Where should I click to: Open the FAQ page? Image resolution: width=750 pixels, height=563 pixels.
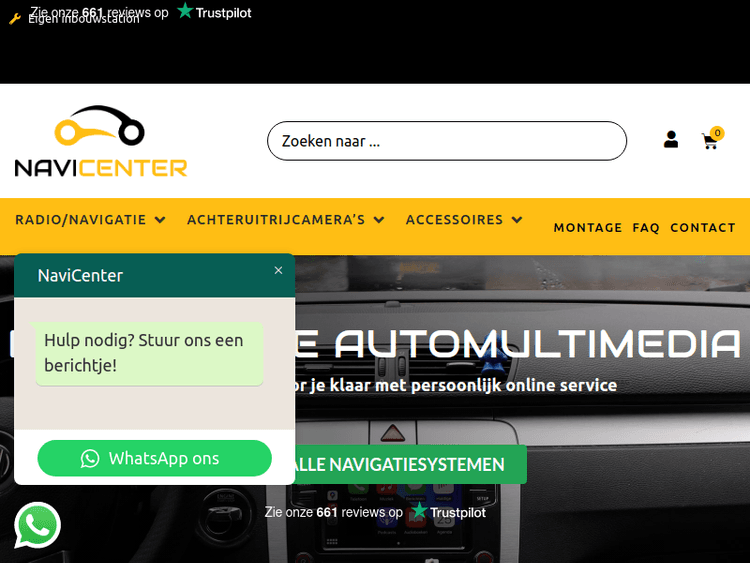coord(646,228)
